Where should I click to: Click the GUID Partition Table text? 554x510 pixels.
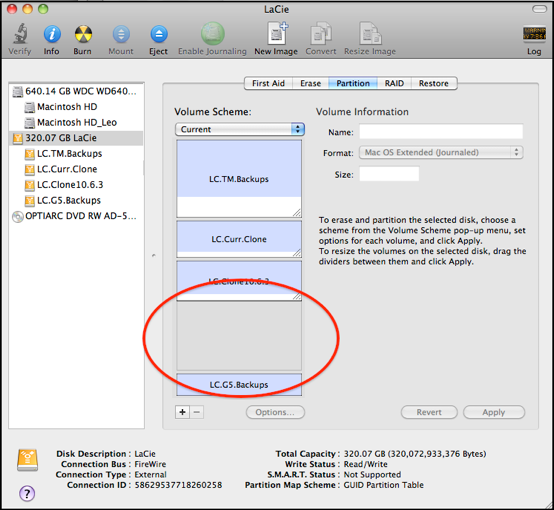click(383, 485)
